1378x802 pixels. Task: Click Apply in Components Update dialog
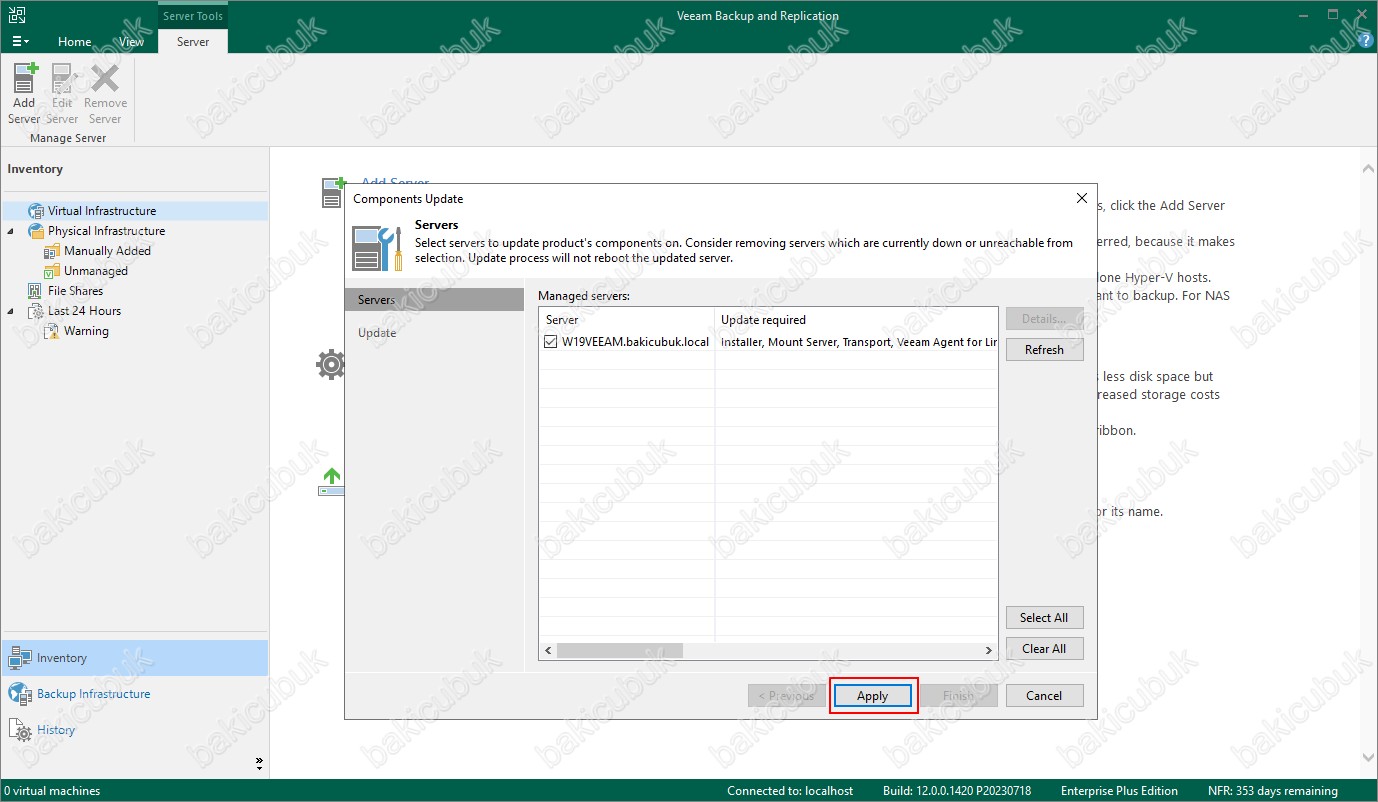872,696
